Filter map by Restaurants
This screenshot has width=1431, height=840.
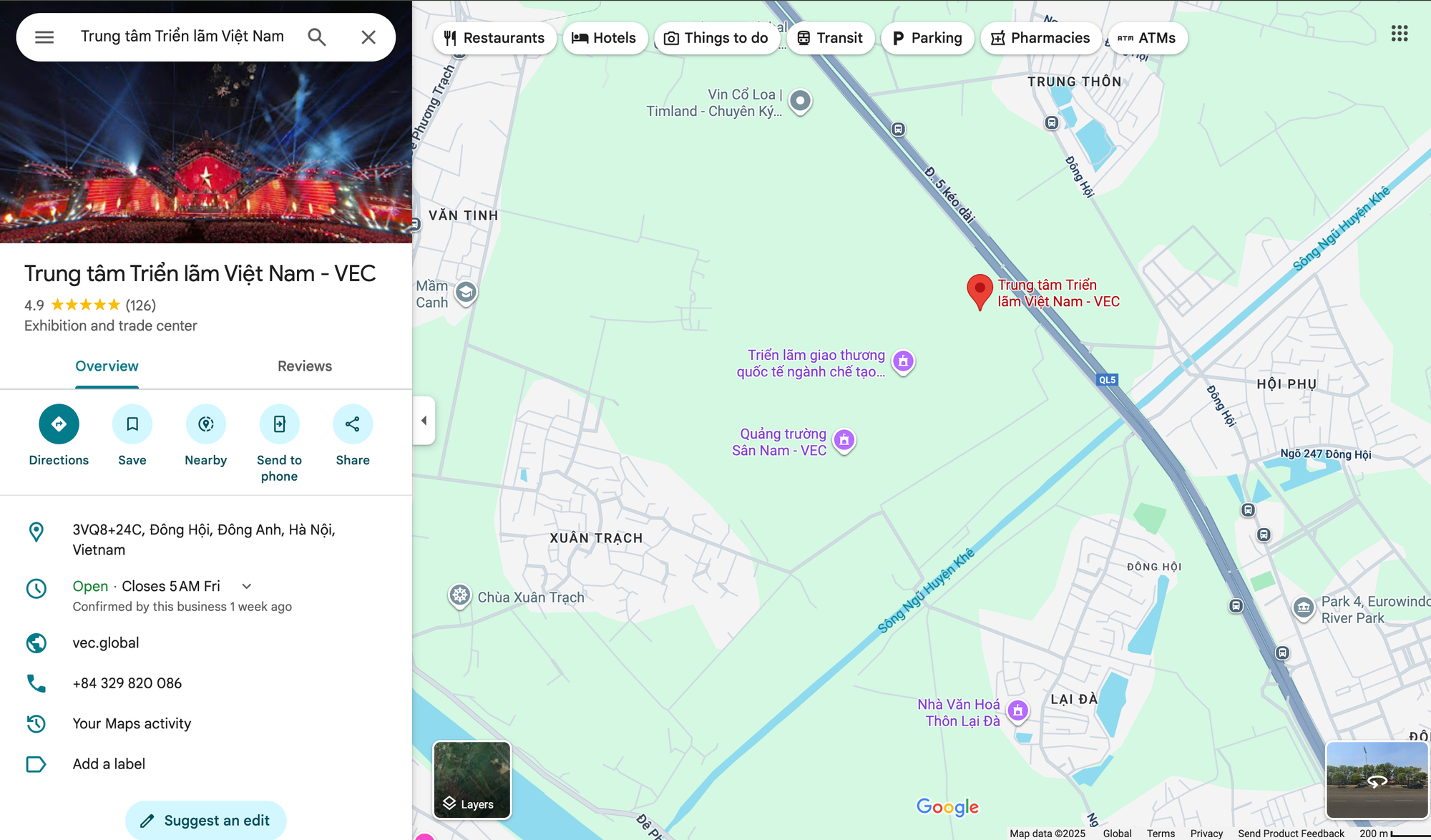point(494,38)
